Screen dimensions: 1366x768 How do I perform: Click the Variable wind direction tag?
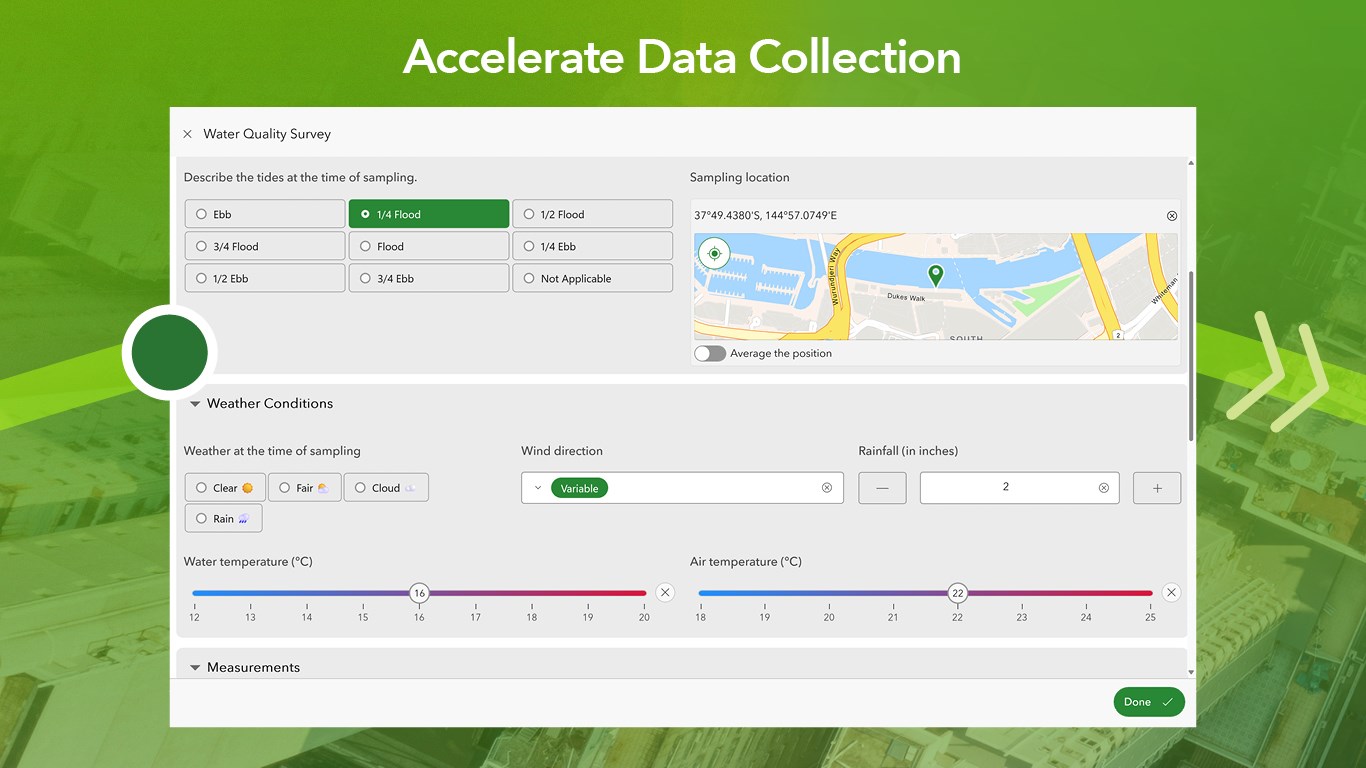(x=579, y=488)
